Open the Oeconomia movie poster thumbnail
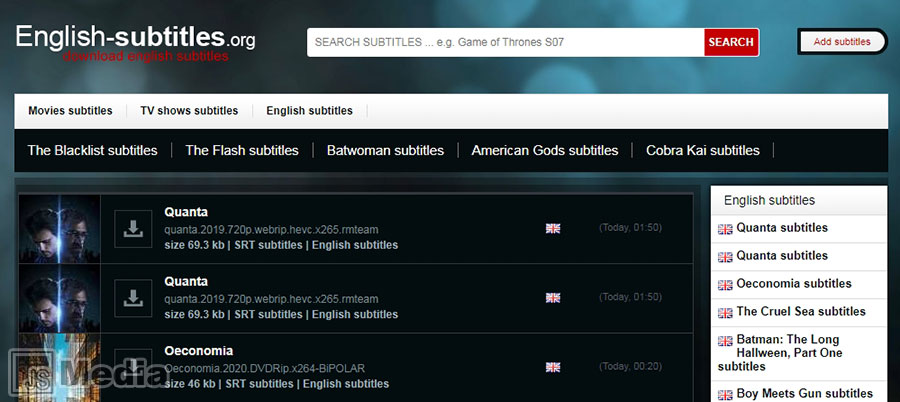This screenshot has width=900, height=402. tap(60, 368)
